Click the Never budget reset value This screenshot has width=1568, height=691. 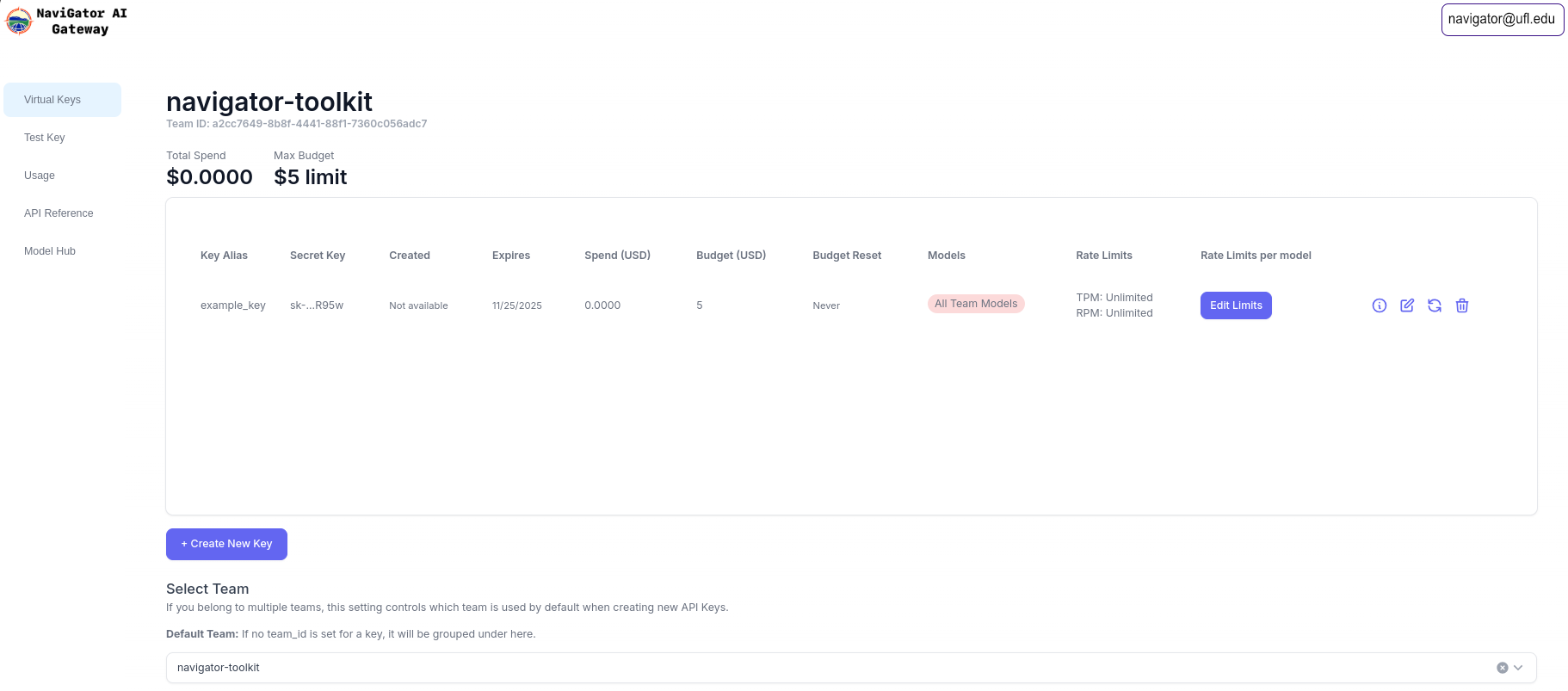click(x=826, y=305)
